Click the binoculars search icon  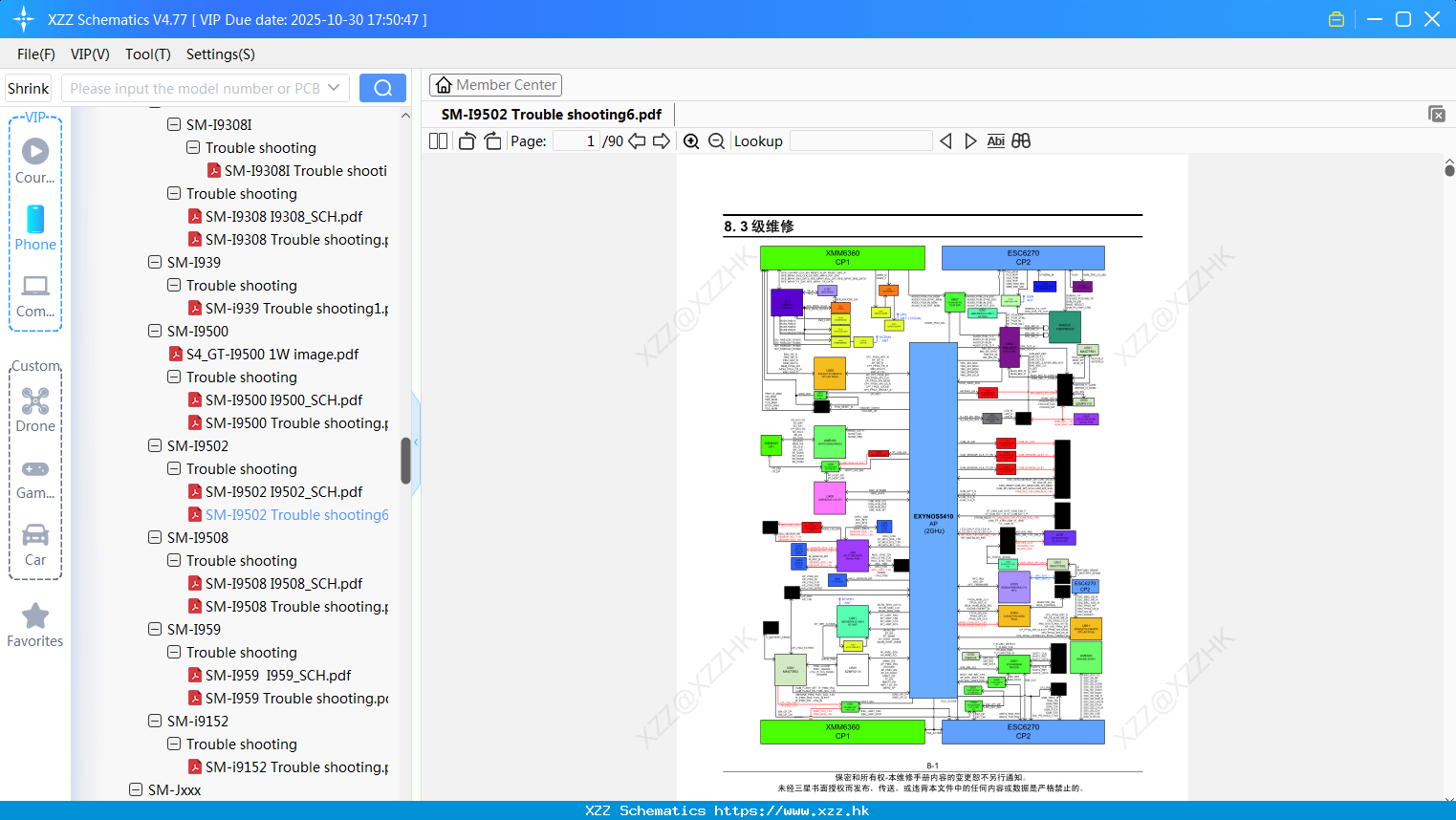point(1021,141)
